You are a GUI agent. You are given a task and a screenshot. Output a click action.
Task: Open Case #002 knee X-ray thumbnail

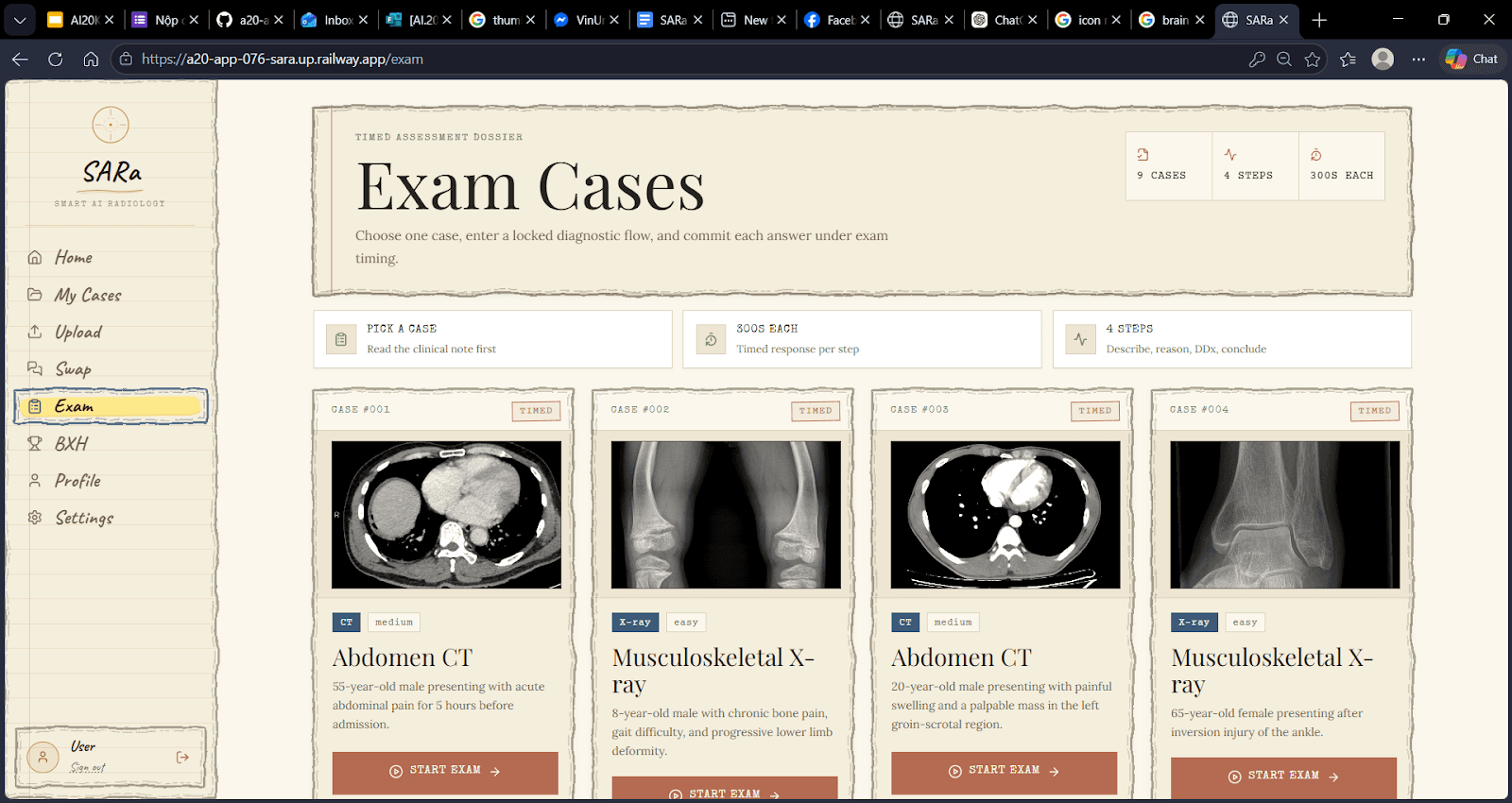pyautogui.click(x=726, y=515)
